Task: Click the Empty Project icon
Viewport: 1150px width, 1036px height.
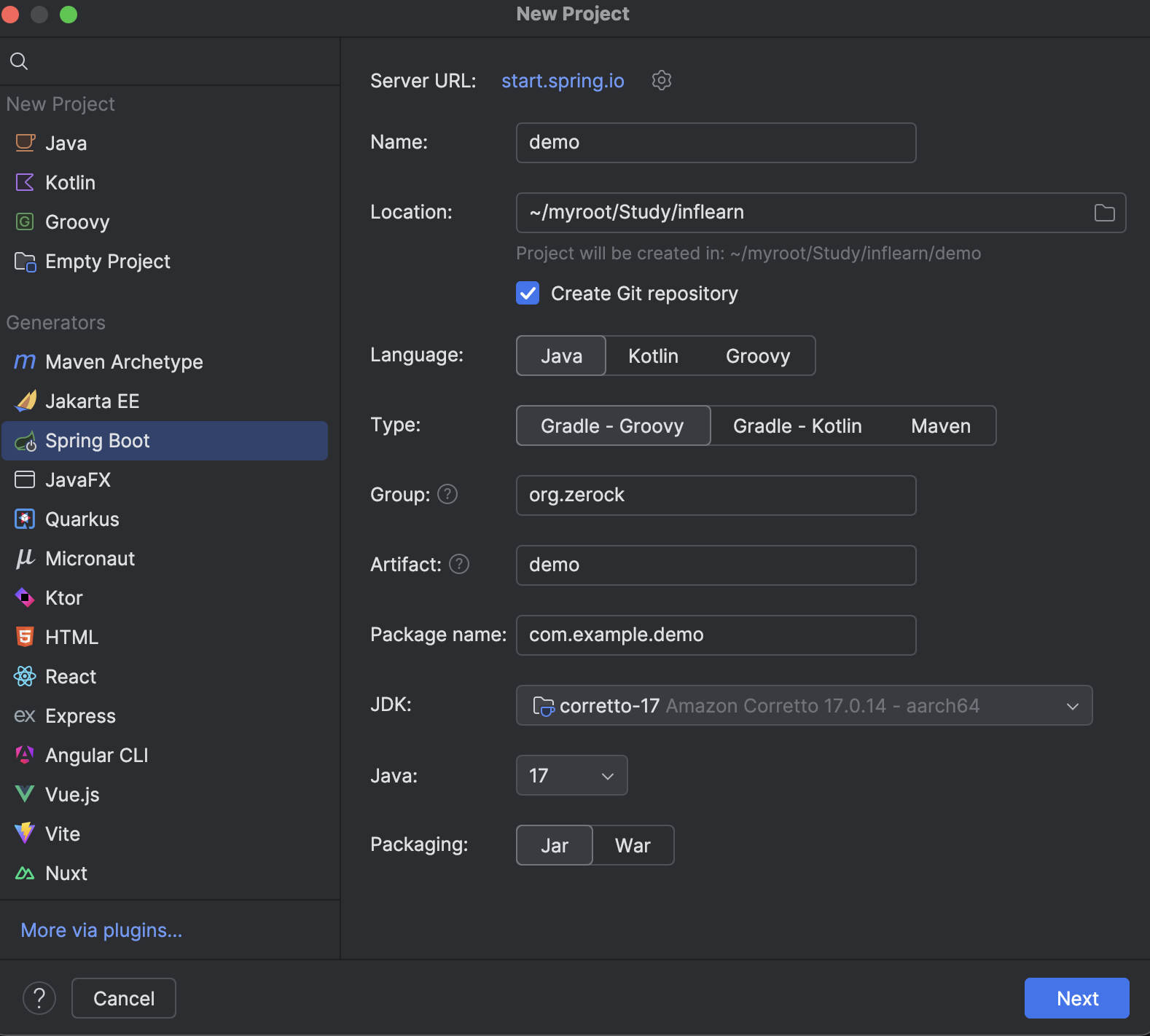Action: point(25,261)
